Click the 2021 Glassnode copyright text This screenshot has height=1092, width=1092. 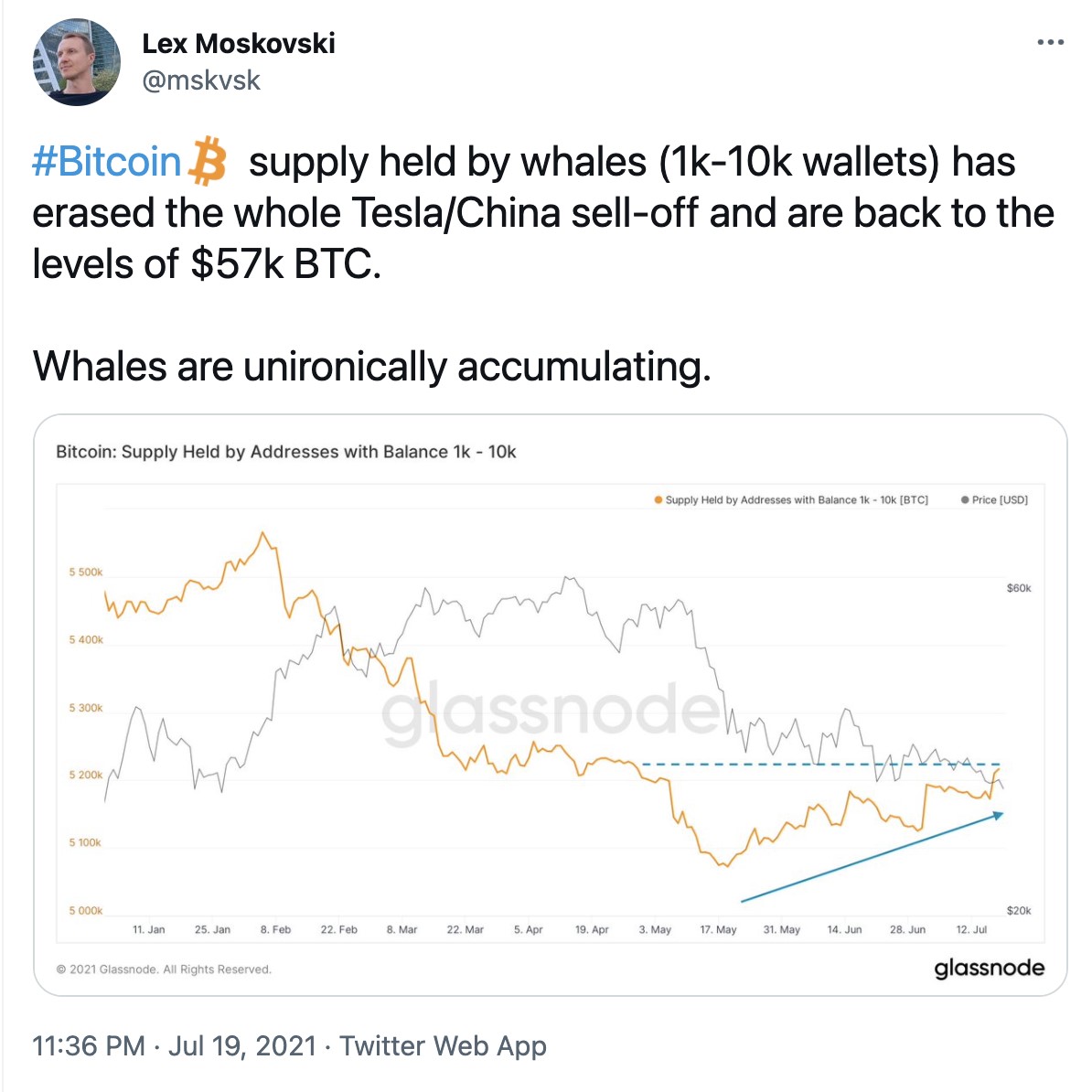[x=164, y=969]
